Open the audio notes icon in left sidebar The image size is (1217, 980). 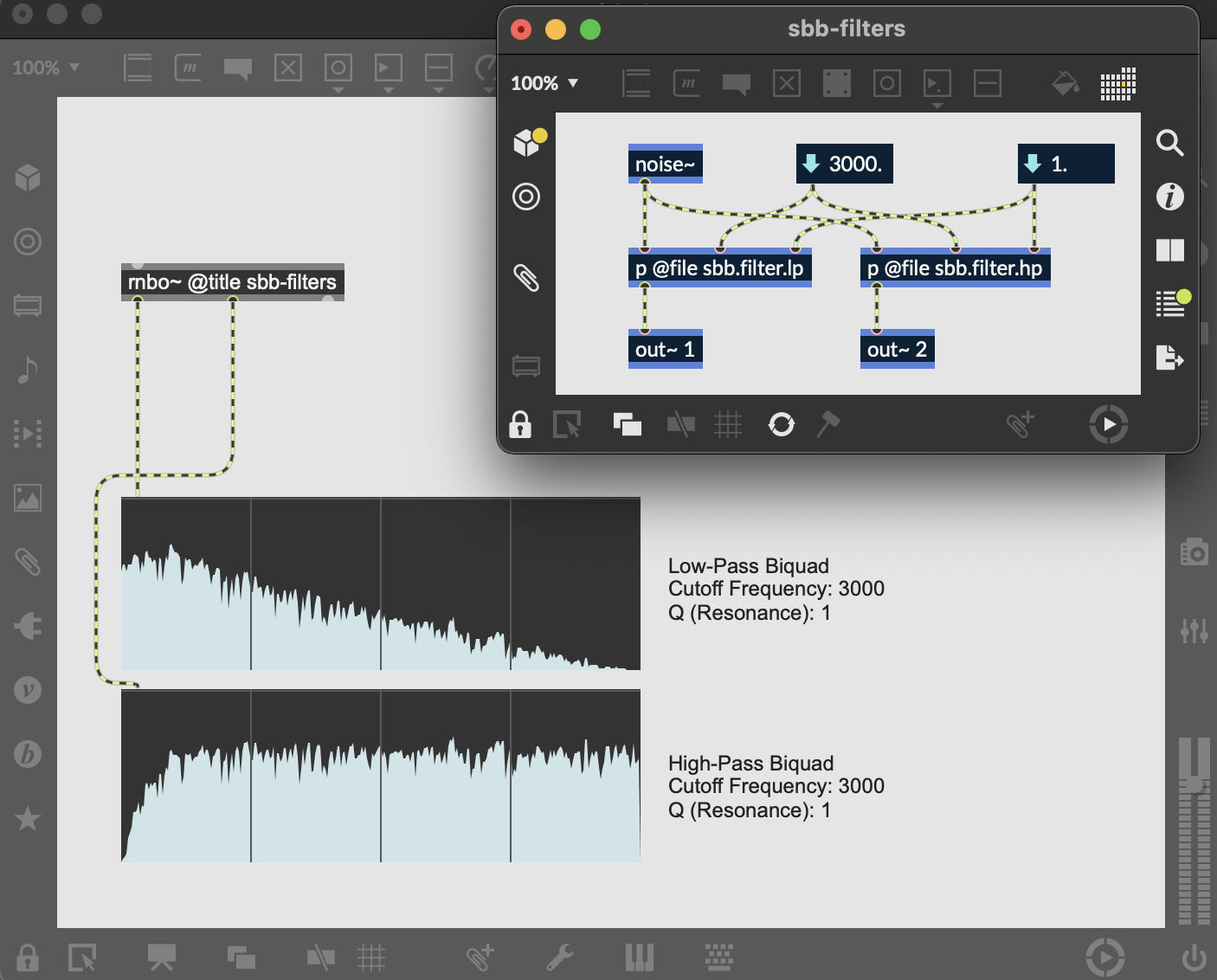(28, 370)
